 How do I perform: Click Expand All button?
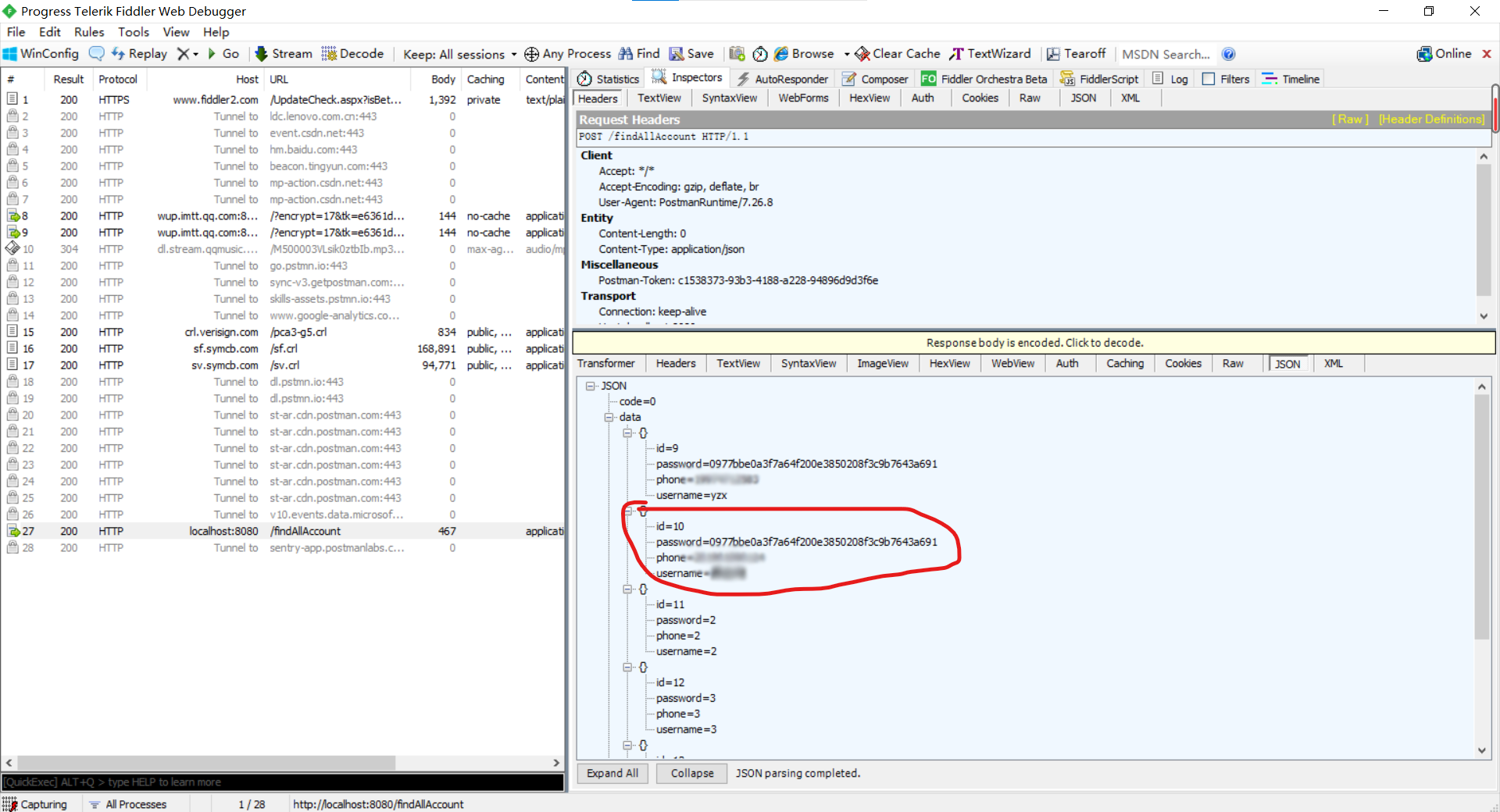tap(612, 773)
